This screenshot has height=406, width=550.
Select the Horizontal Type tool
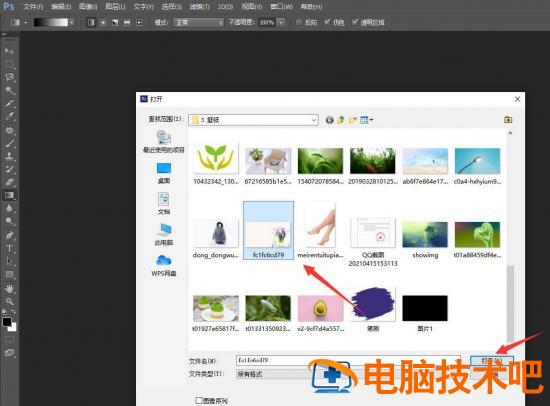tap(9, 248)
